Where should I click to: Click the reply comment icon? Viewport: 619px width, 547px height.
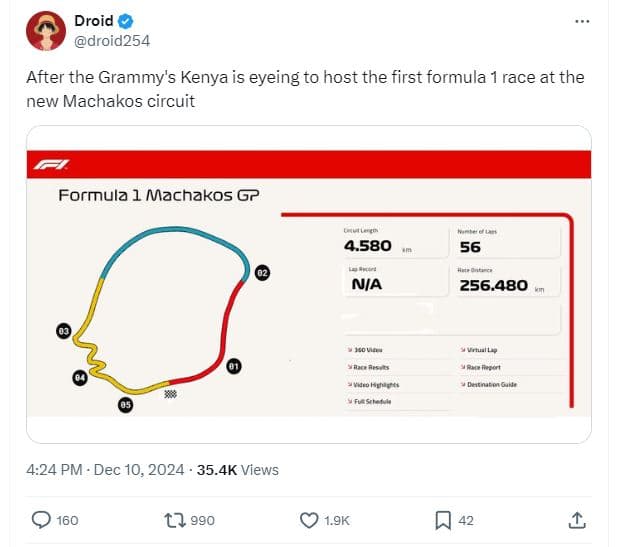coord(42,520)
